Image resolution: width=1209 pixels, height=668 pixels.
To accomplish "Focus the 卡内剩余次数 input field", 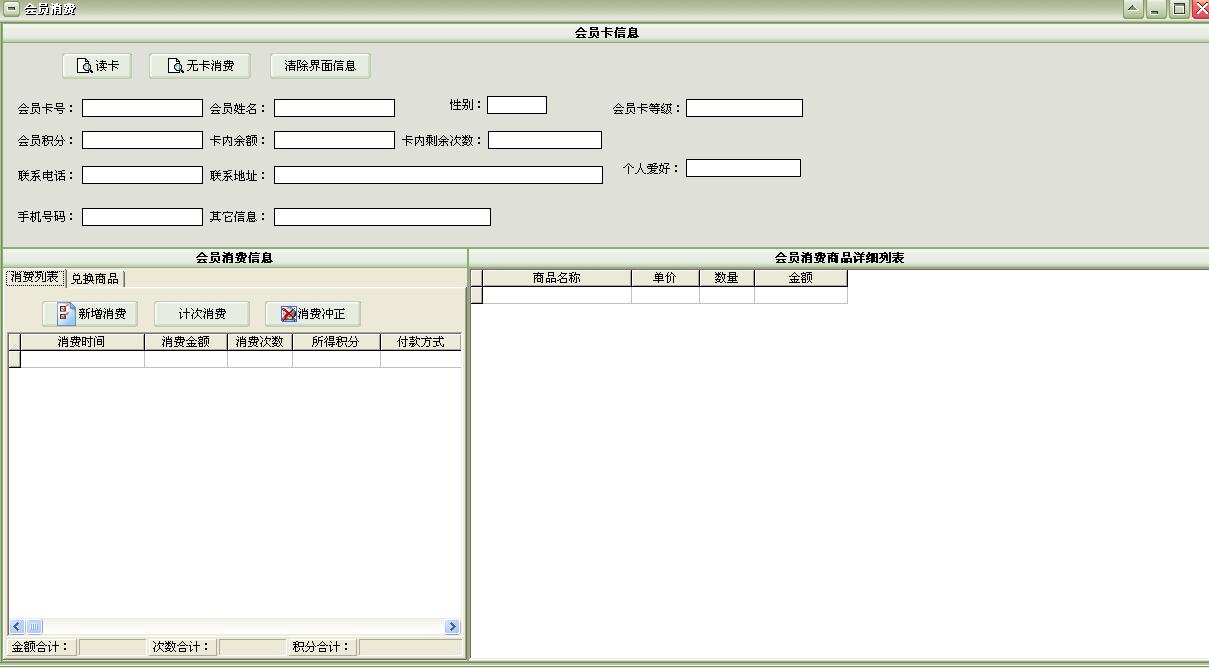I will click(545, 140).
